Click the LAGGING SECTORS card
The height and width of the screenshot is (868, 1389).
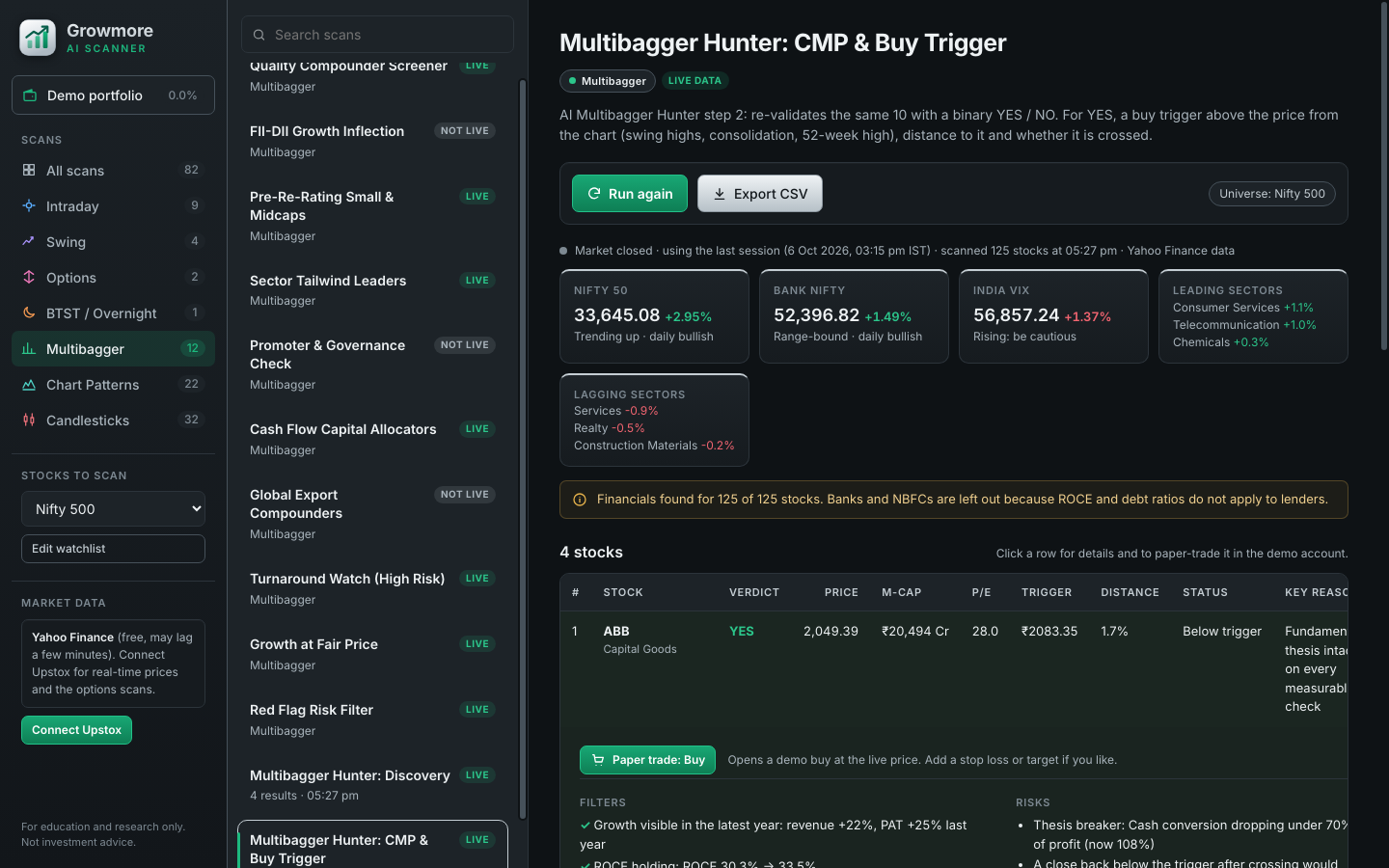[654, 420]
